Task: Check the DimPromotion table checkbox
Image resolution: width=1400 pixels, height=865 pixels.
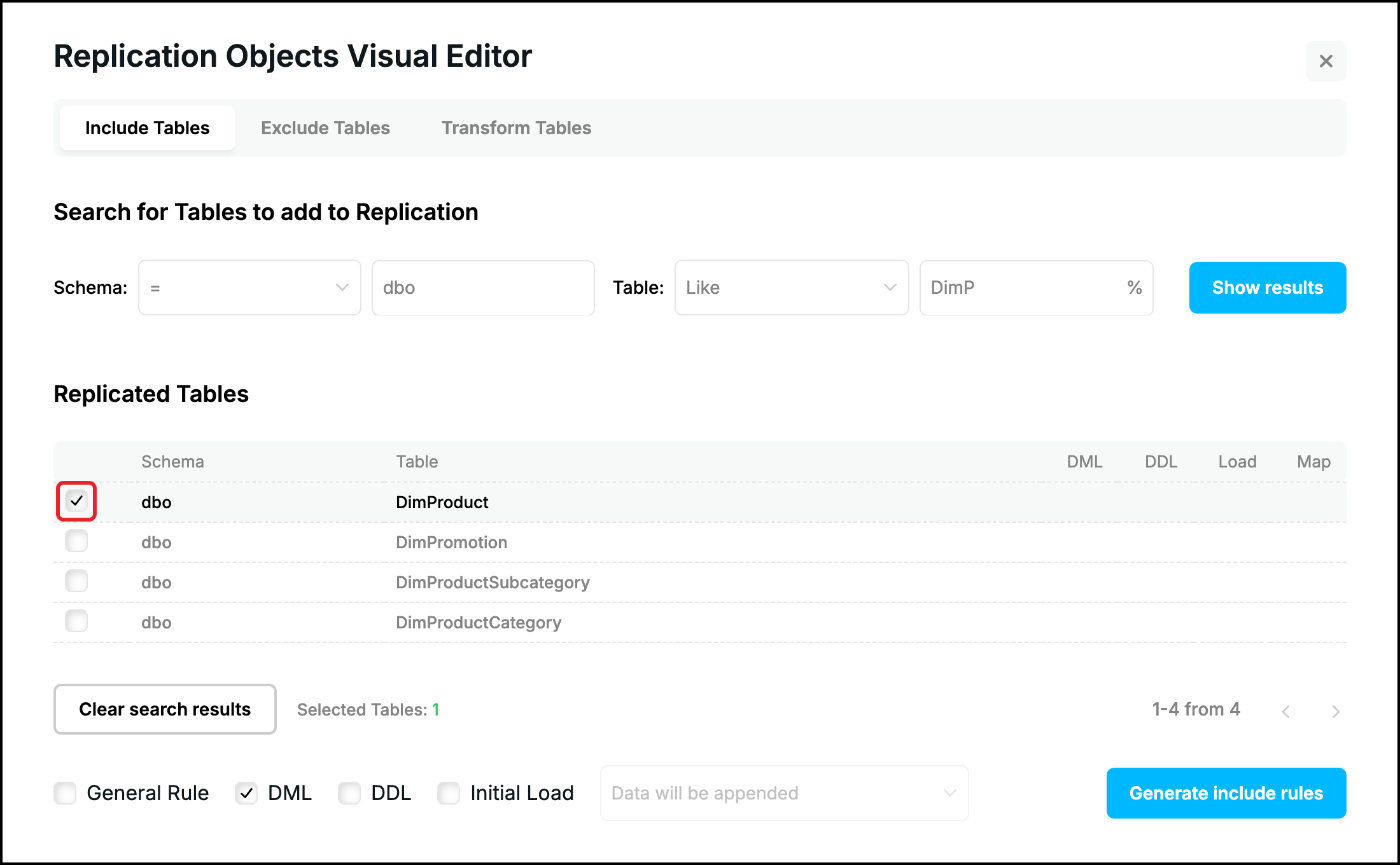Action: click(x=76, y=541)
